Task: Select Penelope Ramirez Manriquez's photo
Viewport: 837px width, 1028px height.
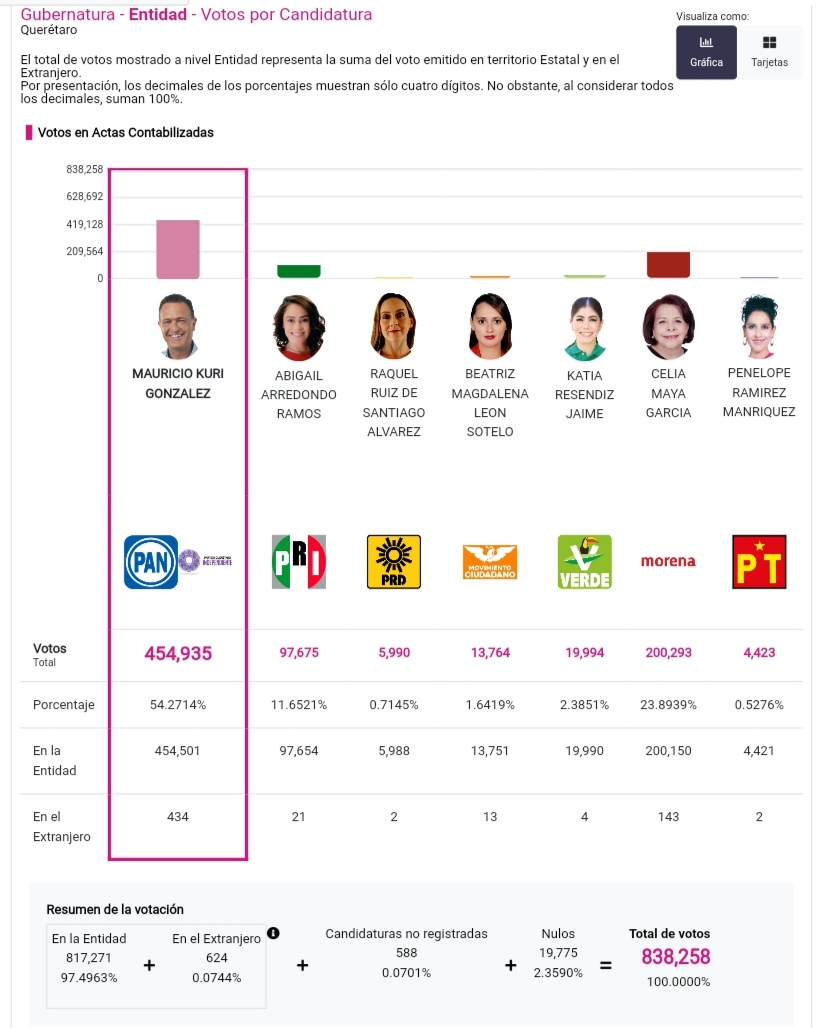Action: [759, 326]
